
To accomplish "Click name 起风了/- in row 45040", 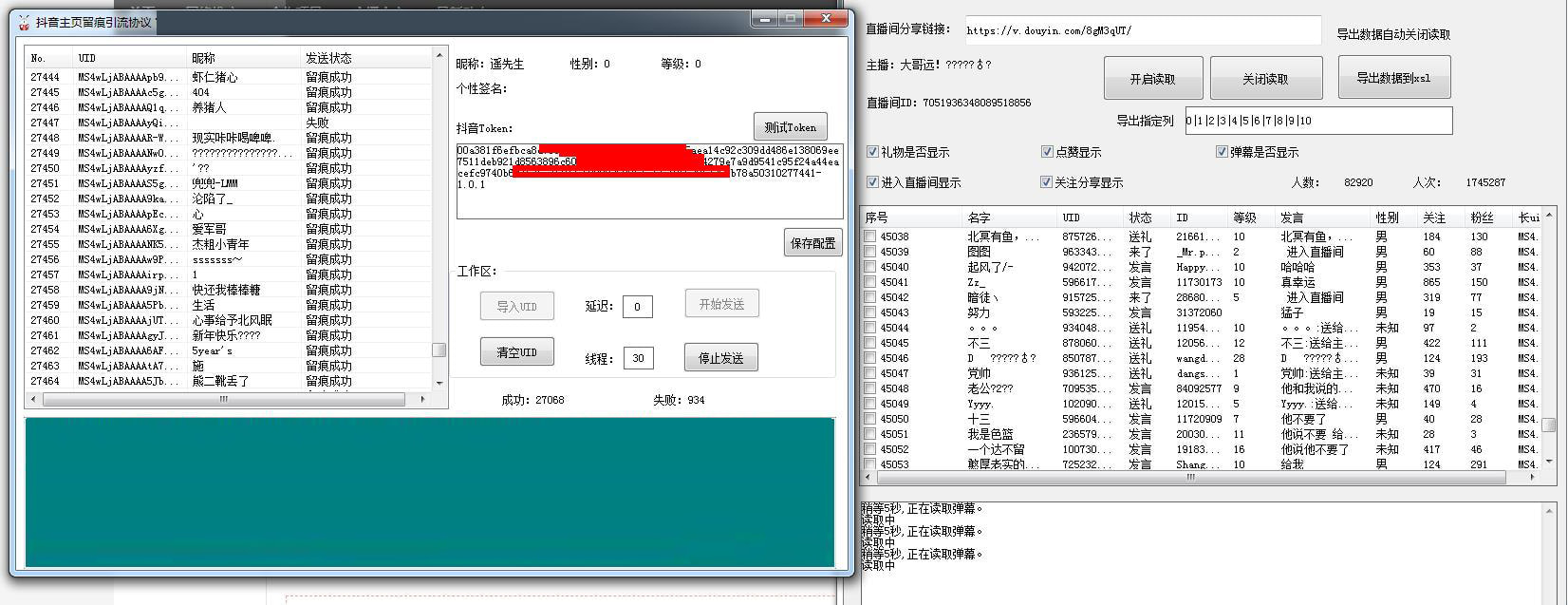I will click(x=990, y=267).
